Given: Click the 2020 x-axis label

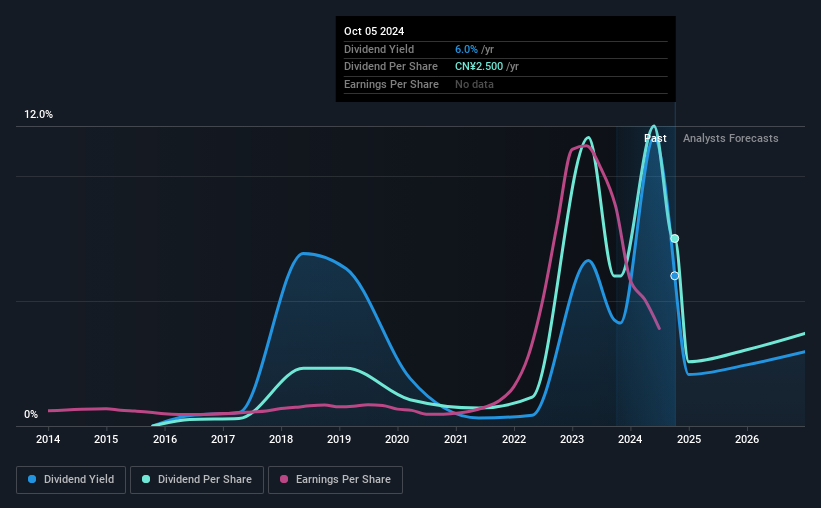Looking at the screenshot, I should [x=397, y=439].
